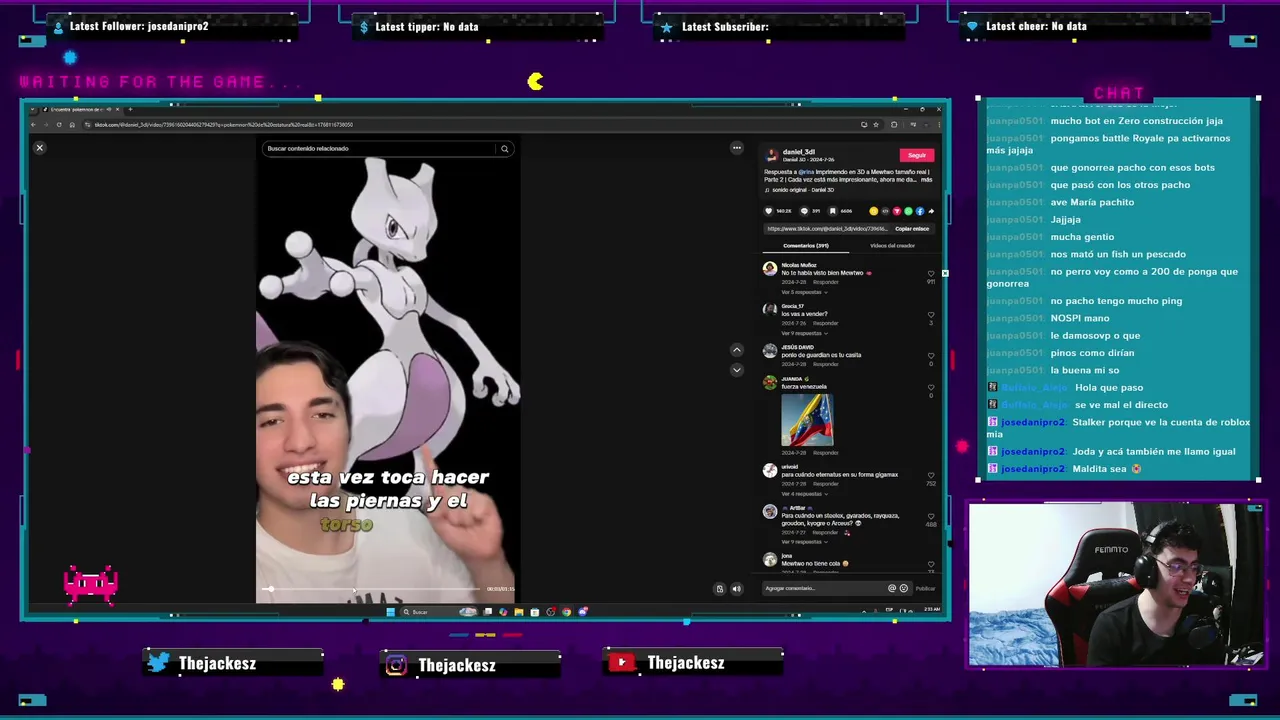This screenshot has width=1280, height=720.
Task: Open File Explorer from the taskbar
Action: click(x=519, y=612)
